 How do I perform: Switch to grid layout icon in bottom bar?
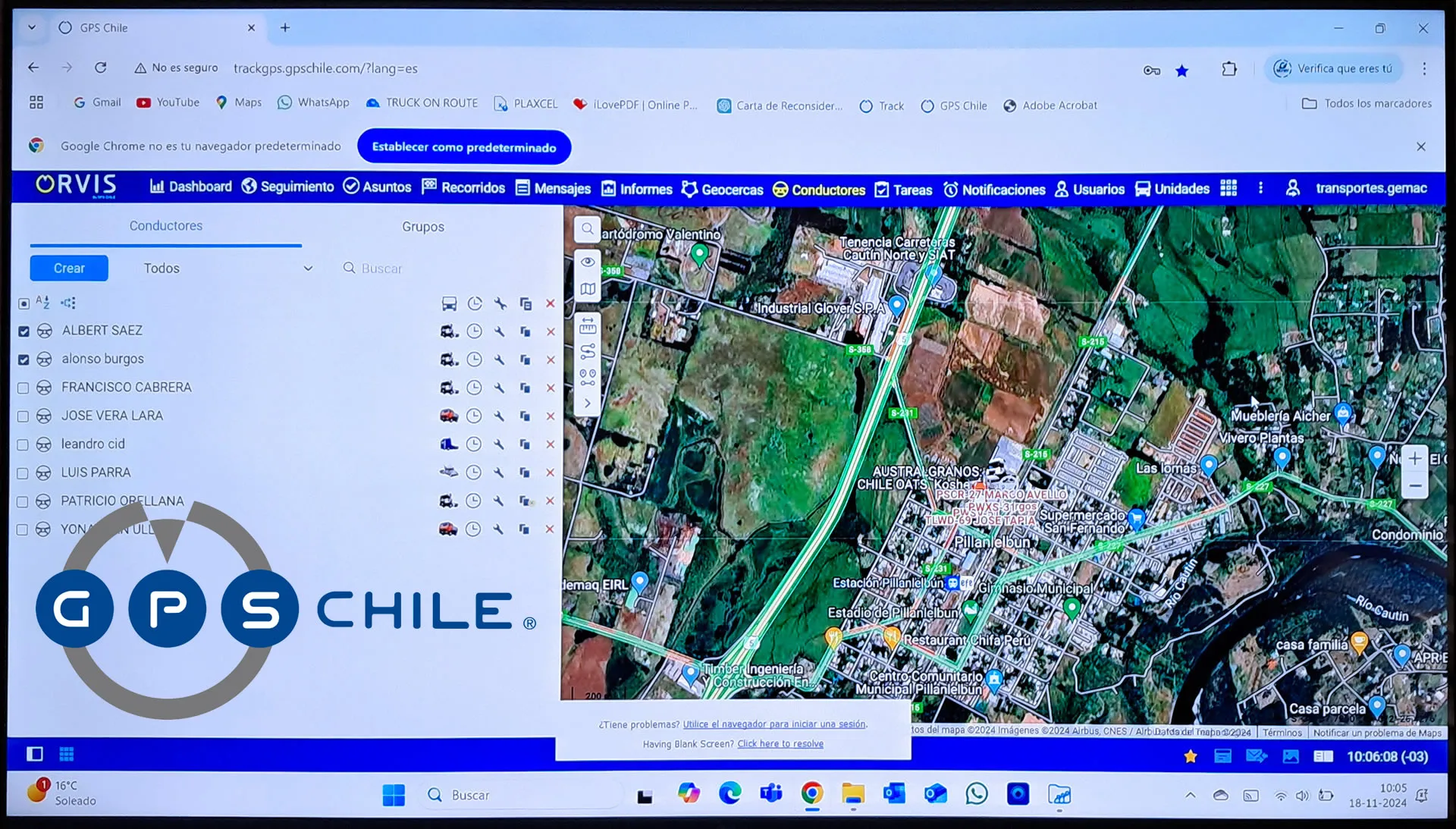coord(67,754)
